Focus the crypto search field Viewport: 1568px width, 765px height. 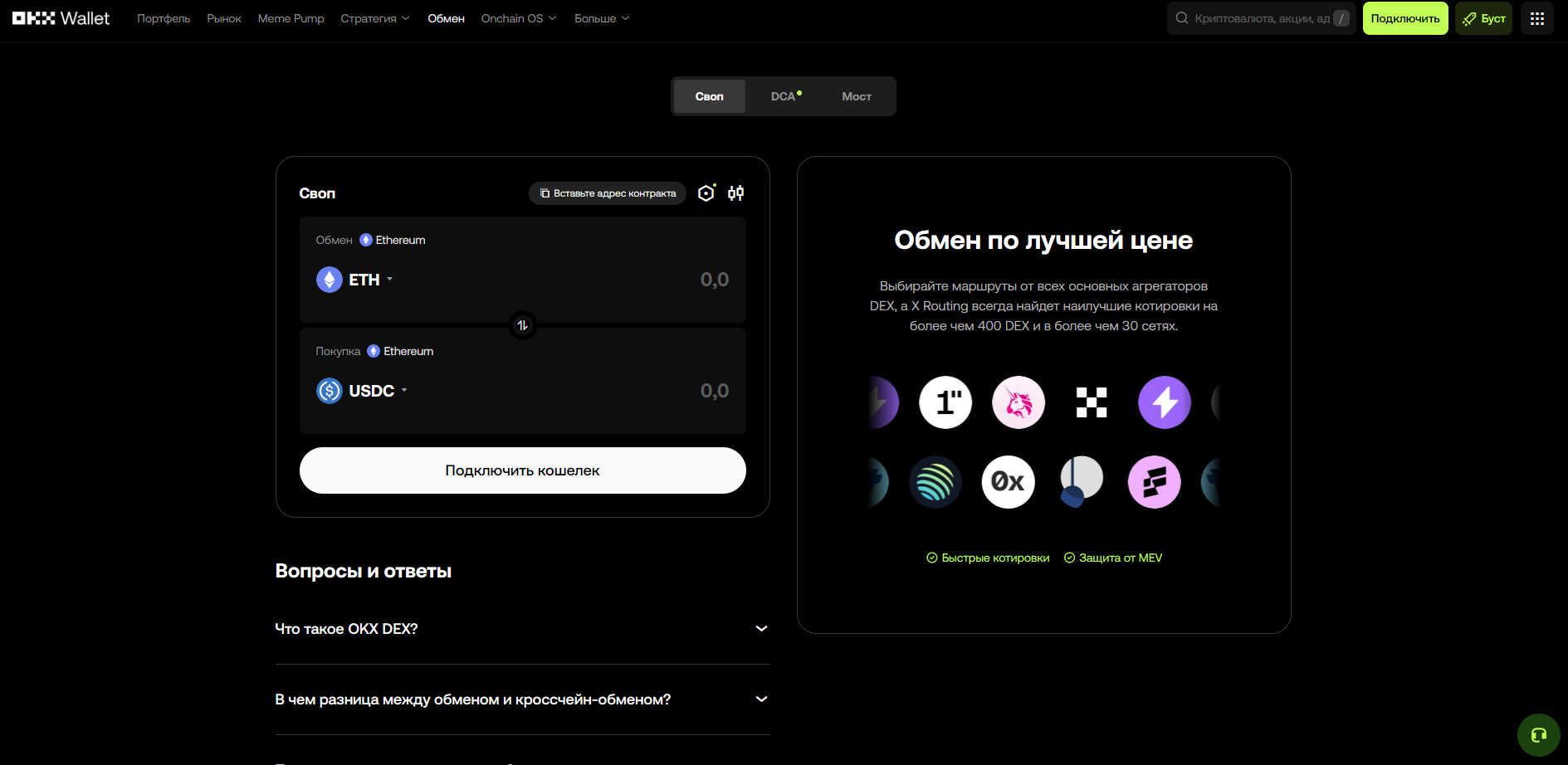tap(1261, 18)
